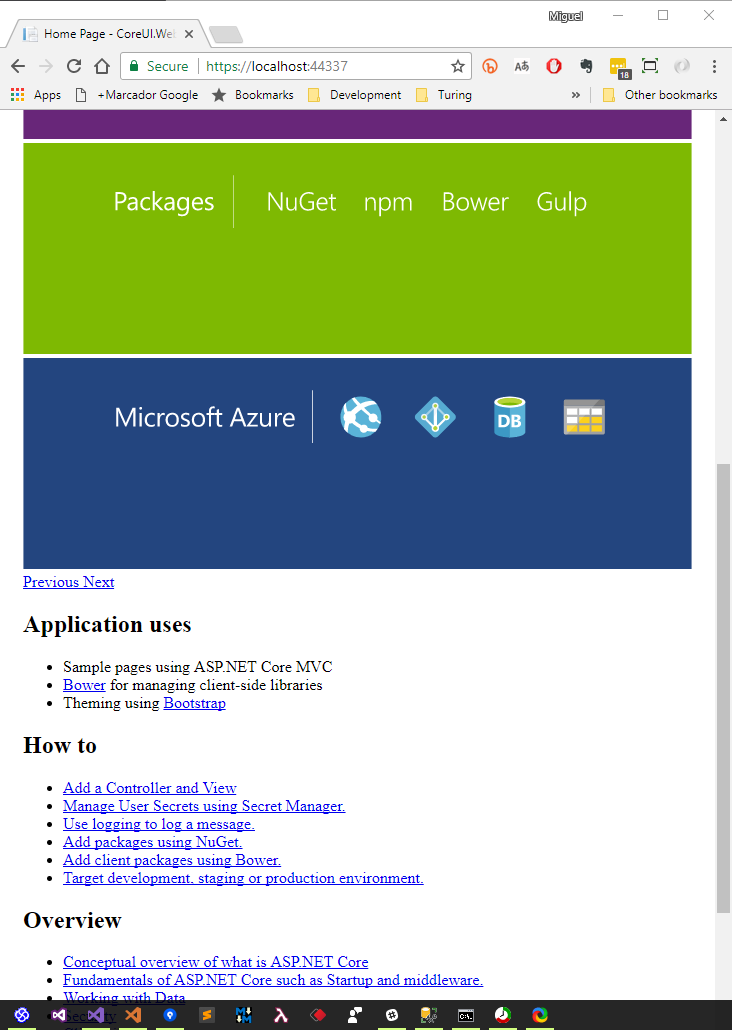This screenshot has height=1030, width=732.
Task: Open Slack from the taskbar
Action: coord(392,1016)
